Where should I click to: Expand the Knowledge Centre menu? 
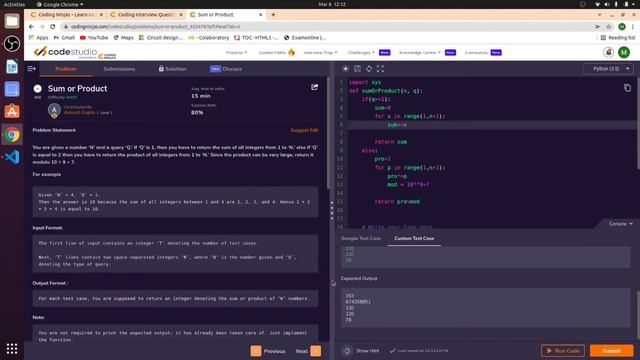(x=420, y=53)
